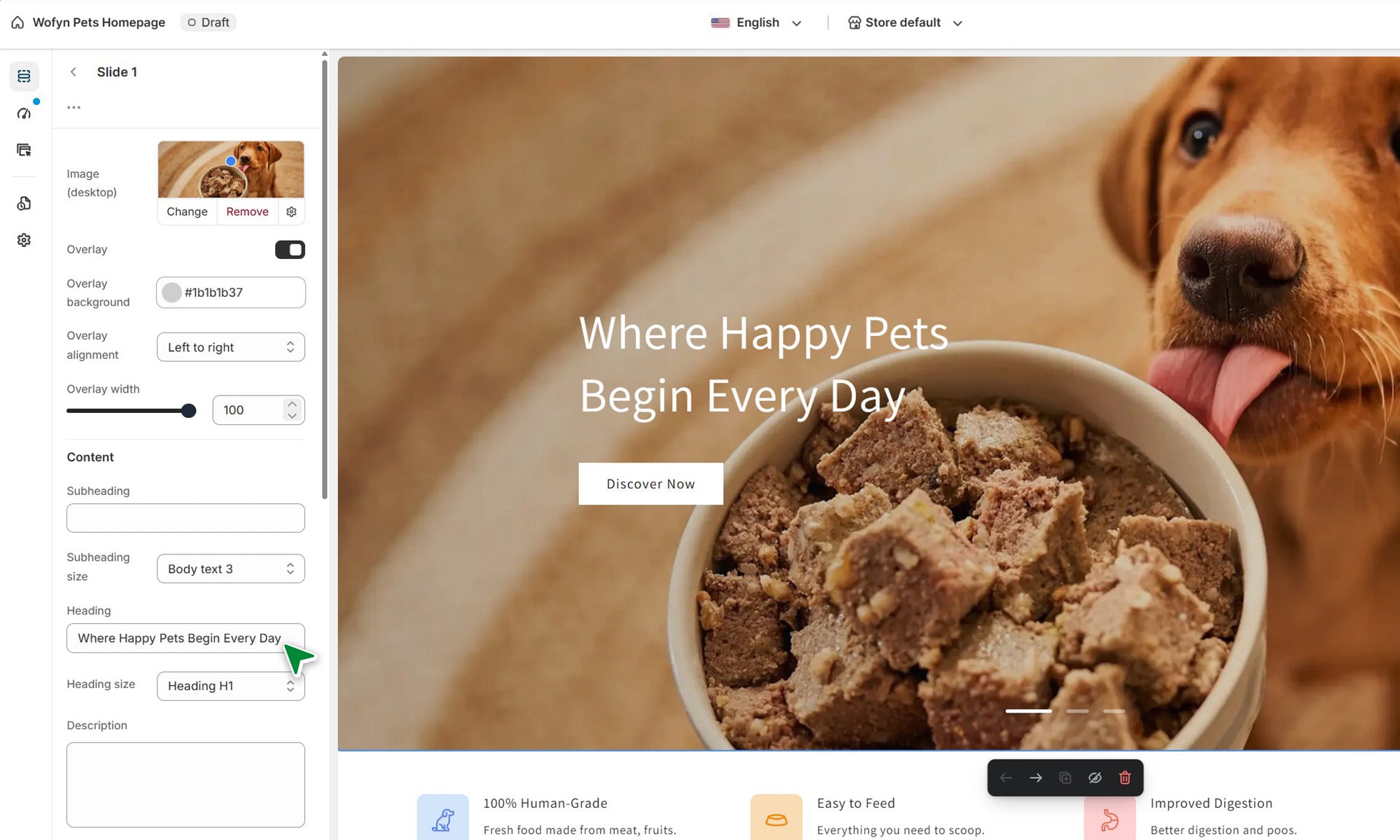Open the speed dashboard icon in sidebar
This screenshot has width=1400, height=840.
[x=24, y=113]
